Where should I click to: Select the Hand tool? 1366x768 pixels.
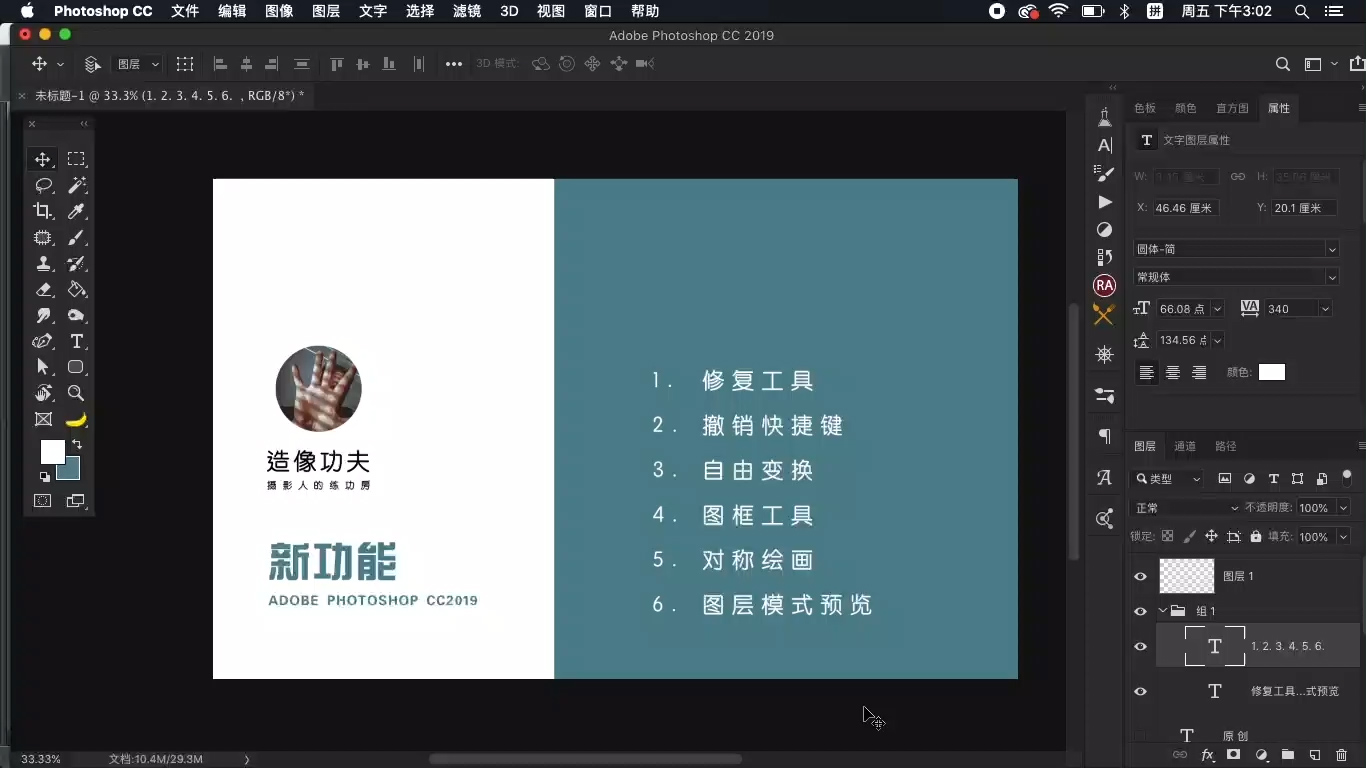tap(43, 393)
